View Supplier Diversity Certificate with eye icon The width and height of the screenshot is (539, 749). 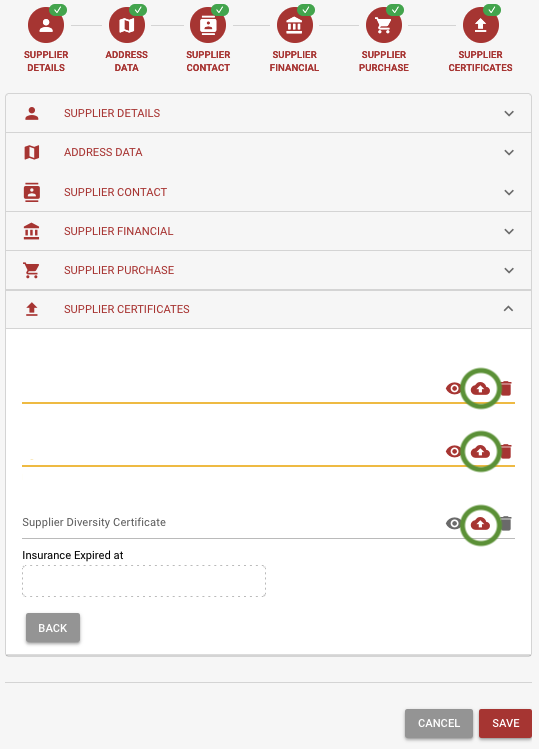click(x=453, y=524)
